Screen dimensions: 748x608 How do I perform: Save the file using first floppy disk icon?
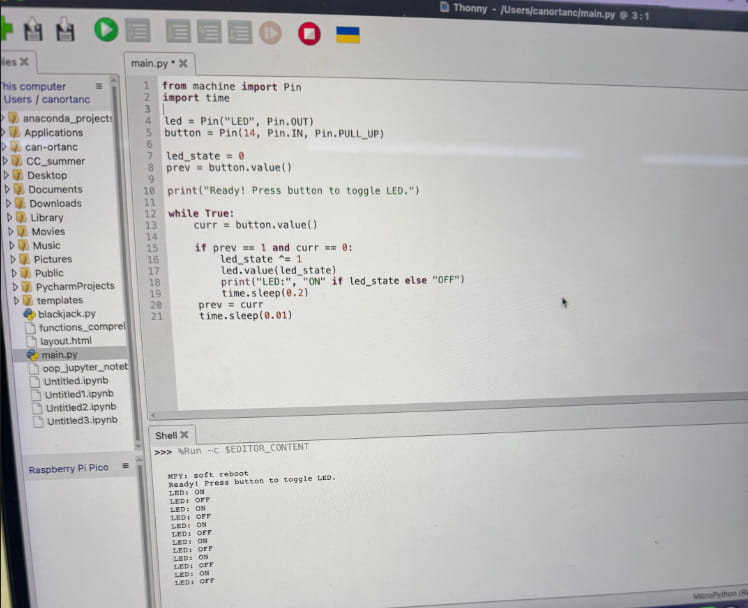point(33,30)
